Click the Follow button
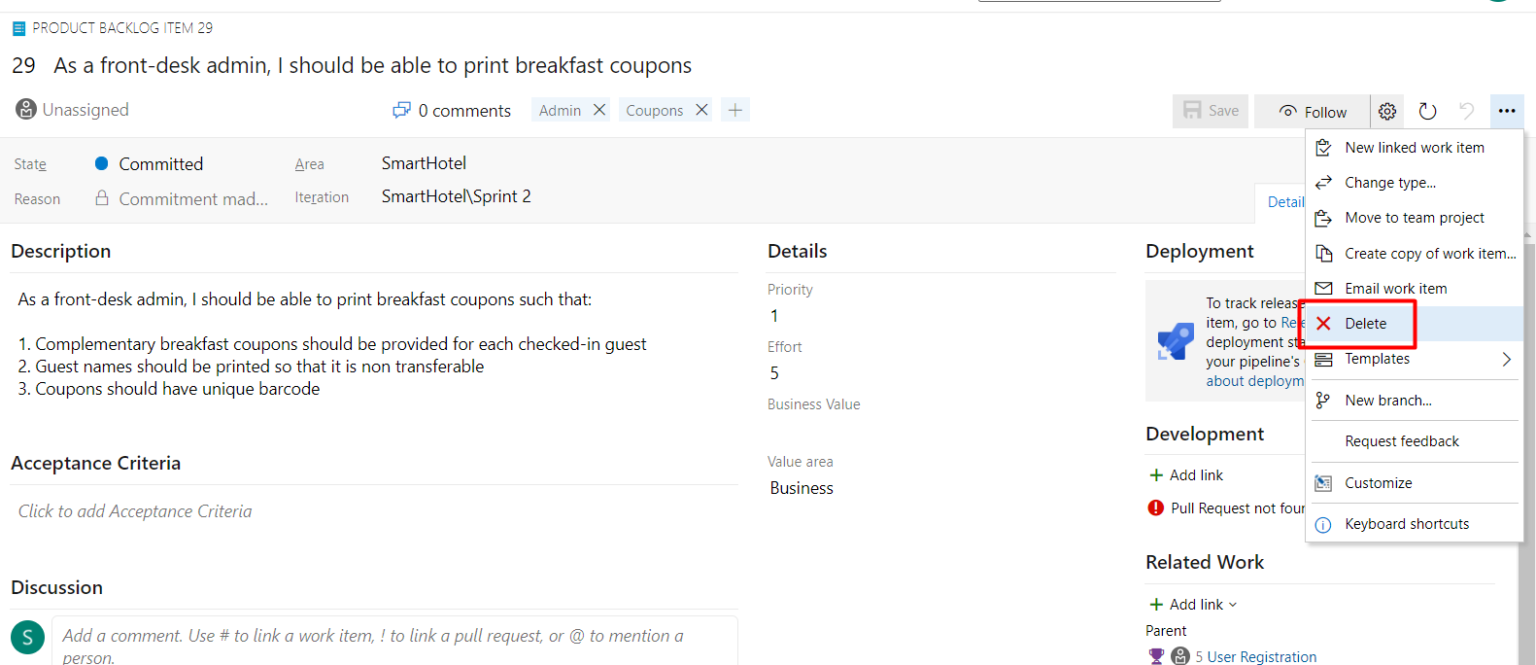1536x665 pixels. tap(1314, 112)
